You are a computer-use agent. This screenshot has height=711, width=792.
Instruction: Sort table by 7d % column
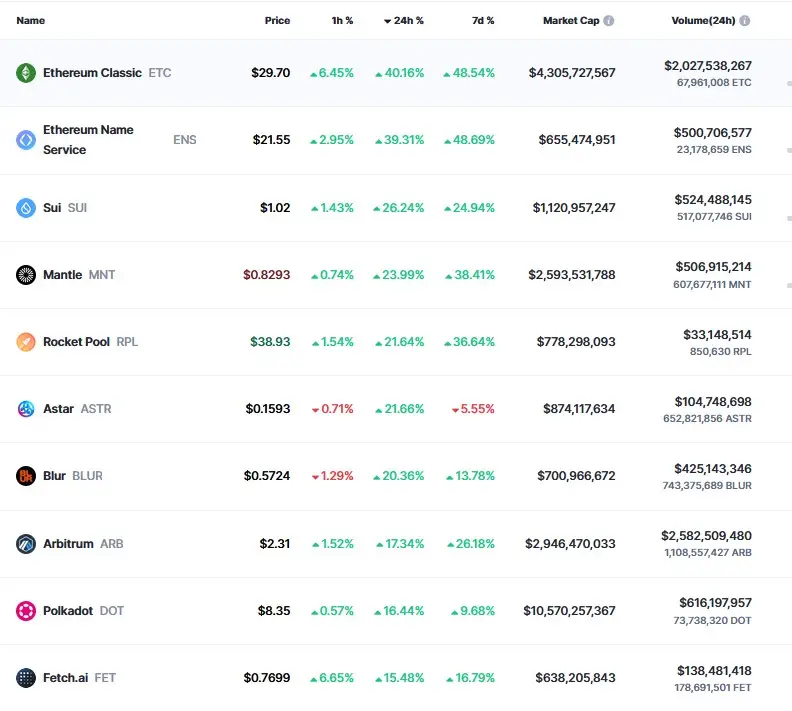tap(483, 21)
